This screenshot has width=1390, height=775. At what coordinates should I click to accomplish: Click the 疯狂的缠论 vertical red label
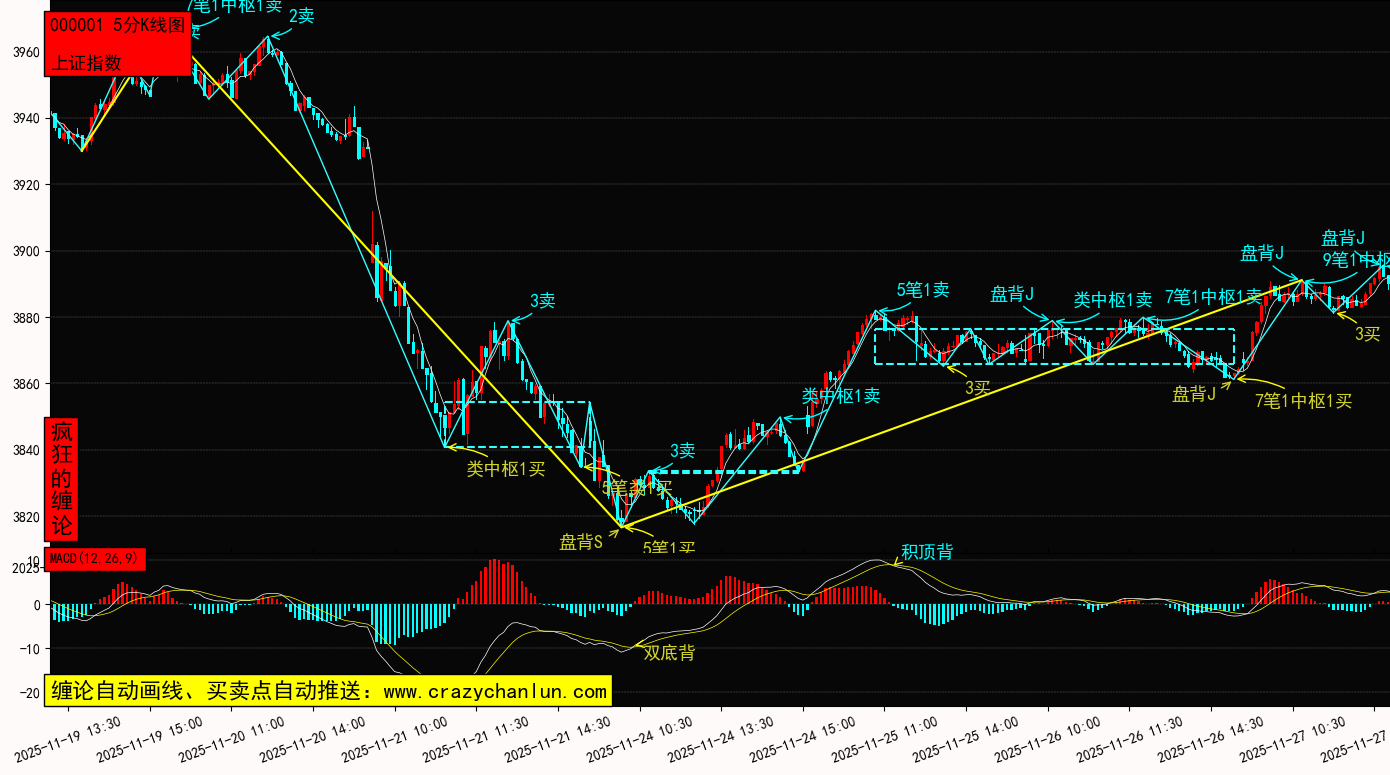(x=62, y=478)
